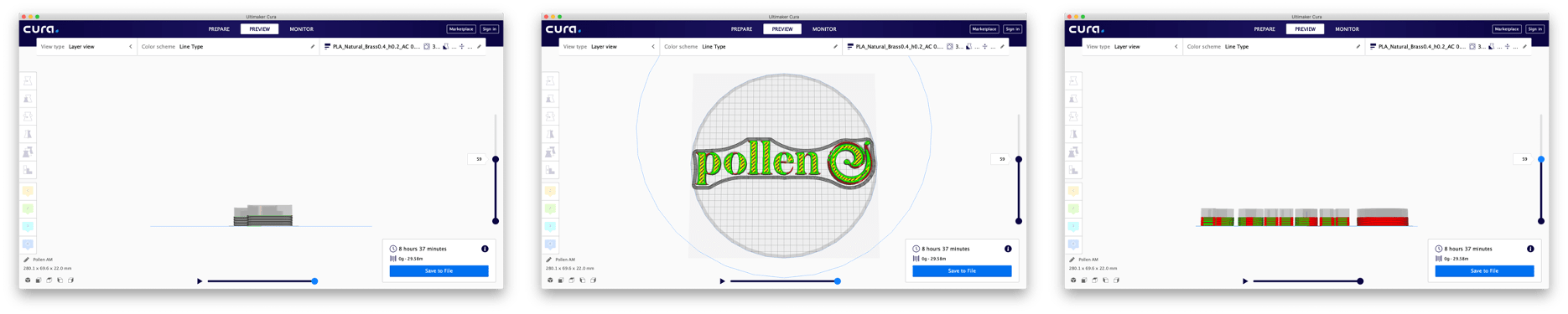1568x314 pixels.
Task: Open Per Model Settings in middle window
Action: point(550,152)
